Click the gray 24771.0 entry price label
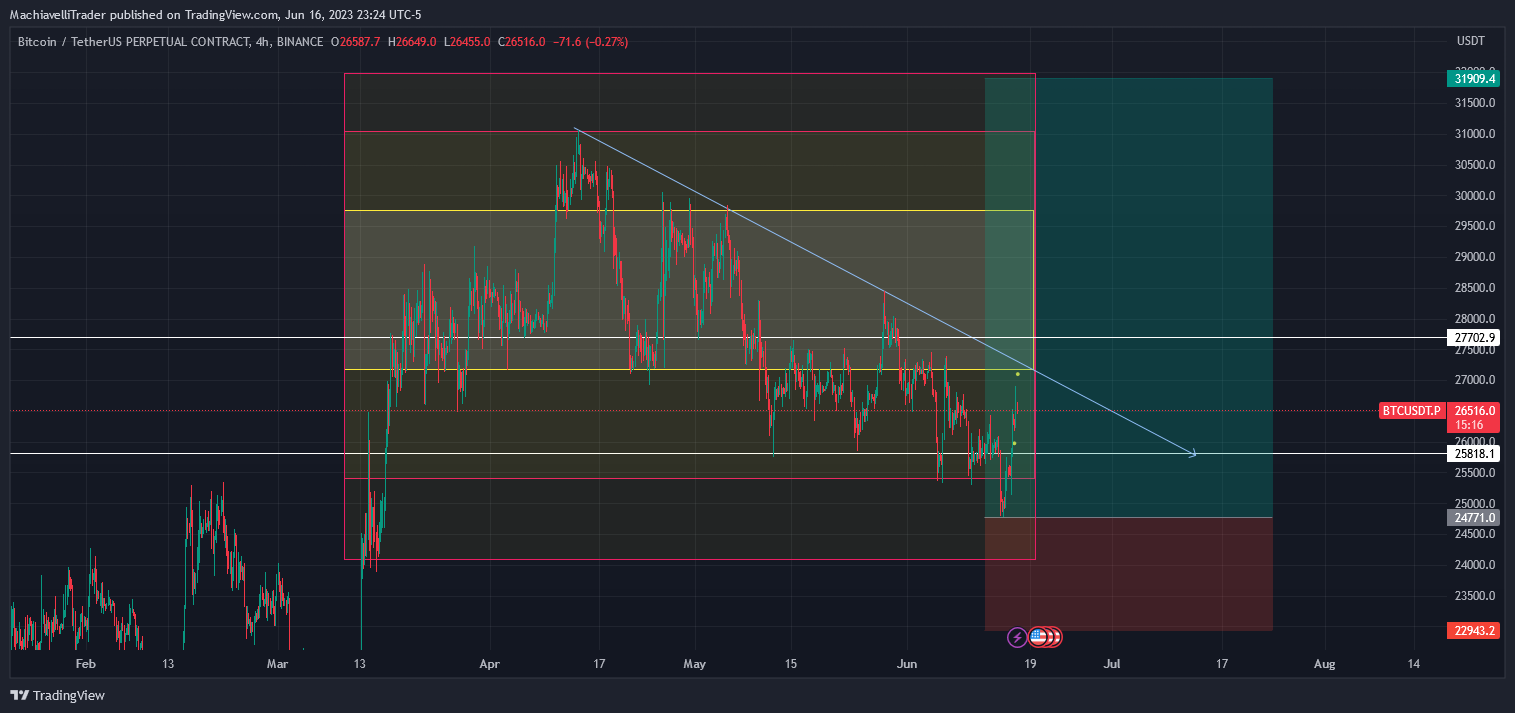 (x=1473, y=518)
